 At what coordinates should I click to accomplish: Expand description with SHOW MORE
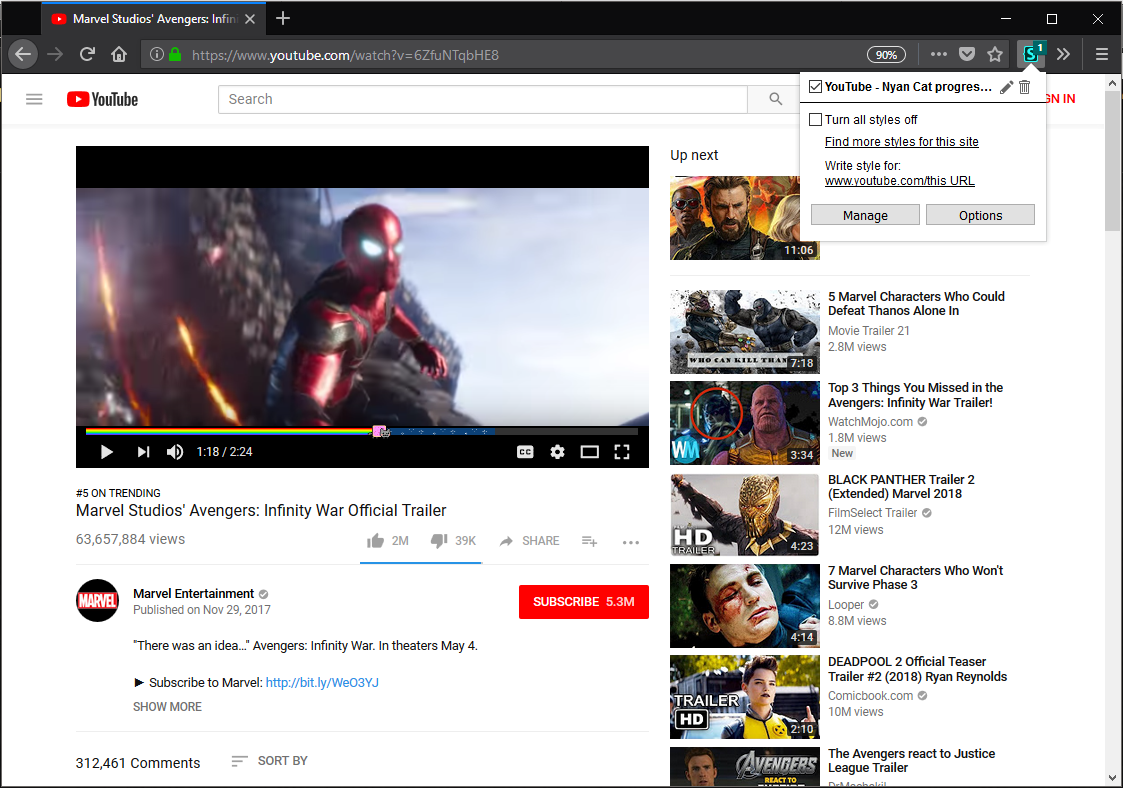pyautogui.click(x=167, y=707)
